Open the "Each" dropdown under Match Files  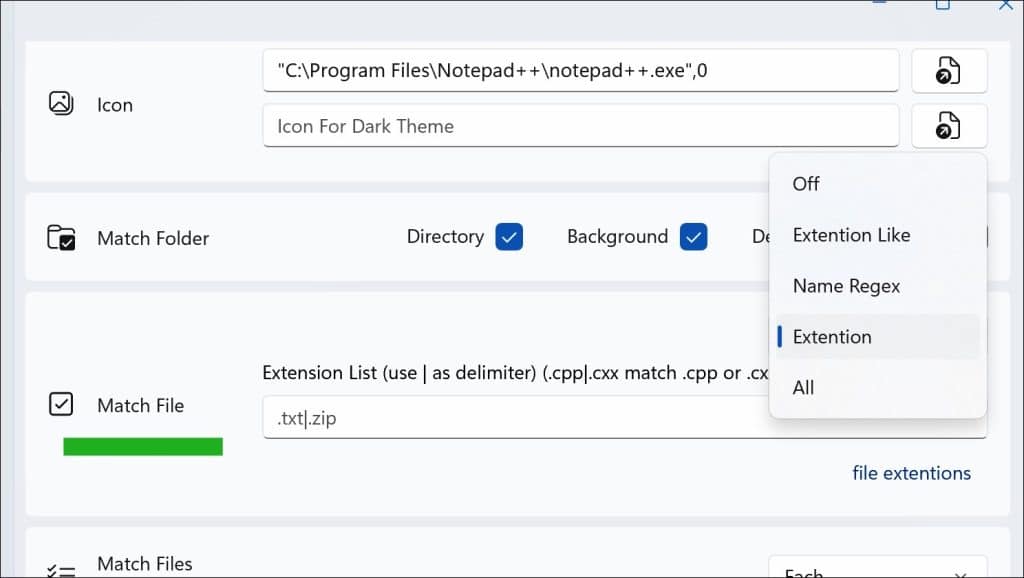click(x=876, y=570)
